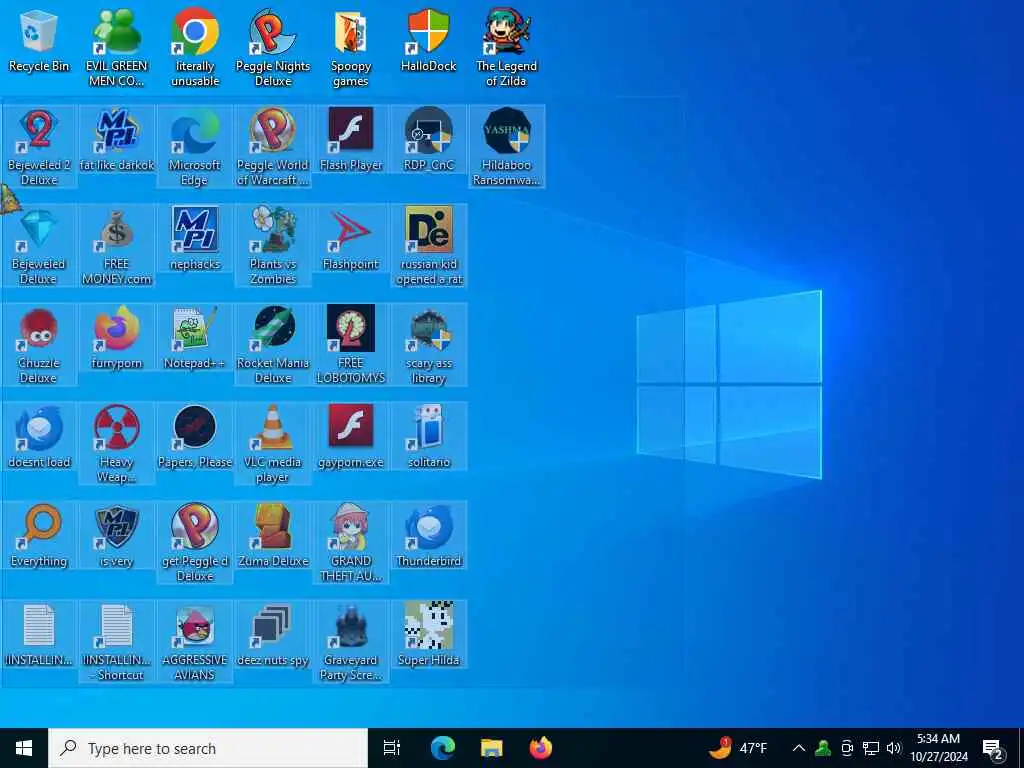Open the 47°F weather widget
The height and width of the screenshot is (768, 1024).
[739, 748]
